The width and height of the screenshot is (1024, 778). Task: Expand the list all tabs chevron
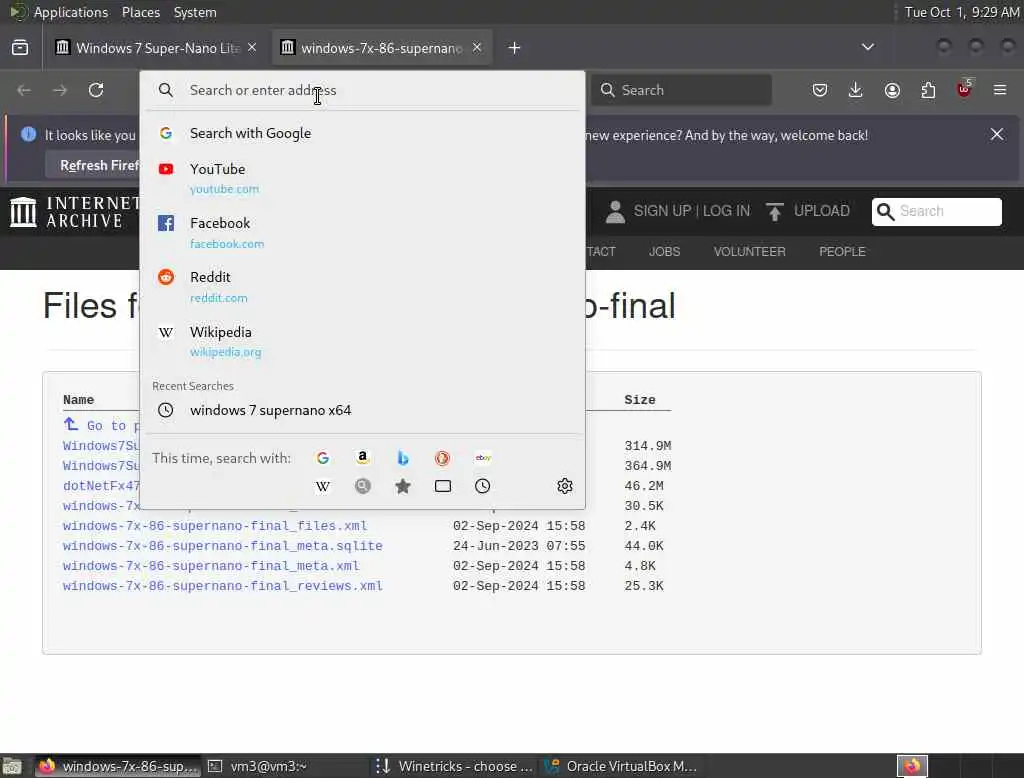[868, 47]
